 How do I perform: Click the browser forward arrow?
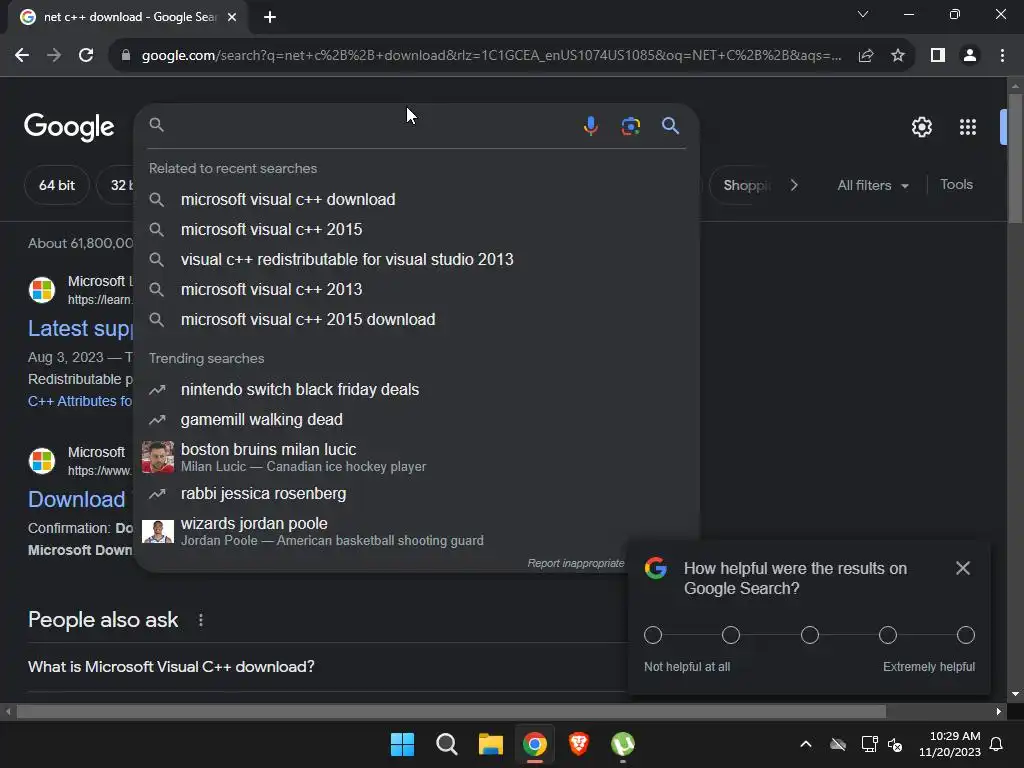54,56
